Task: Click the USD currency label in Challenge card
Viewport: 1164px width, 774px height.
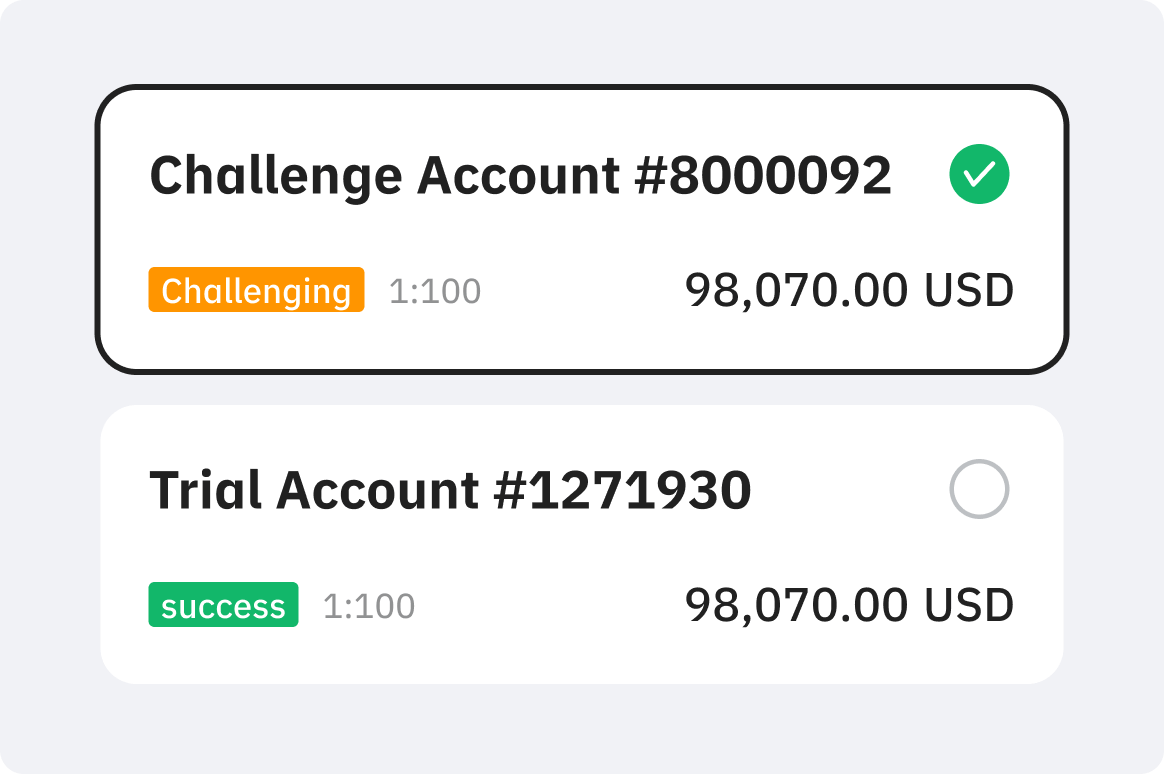Action: 969,290
